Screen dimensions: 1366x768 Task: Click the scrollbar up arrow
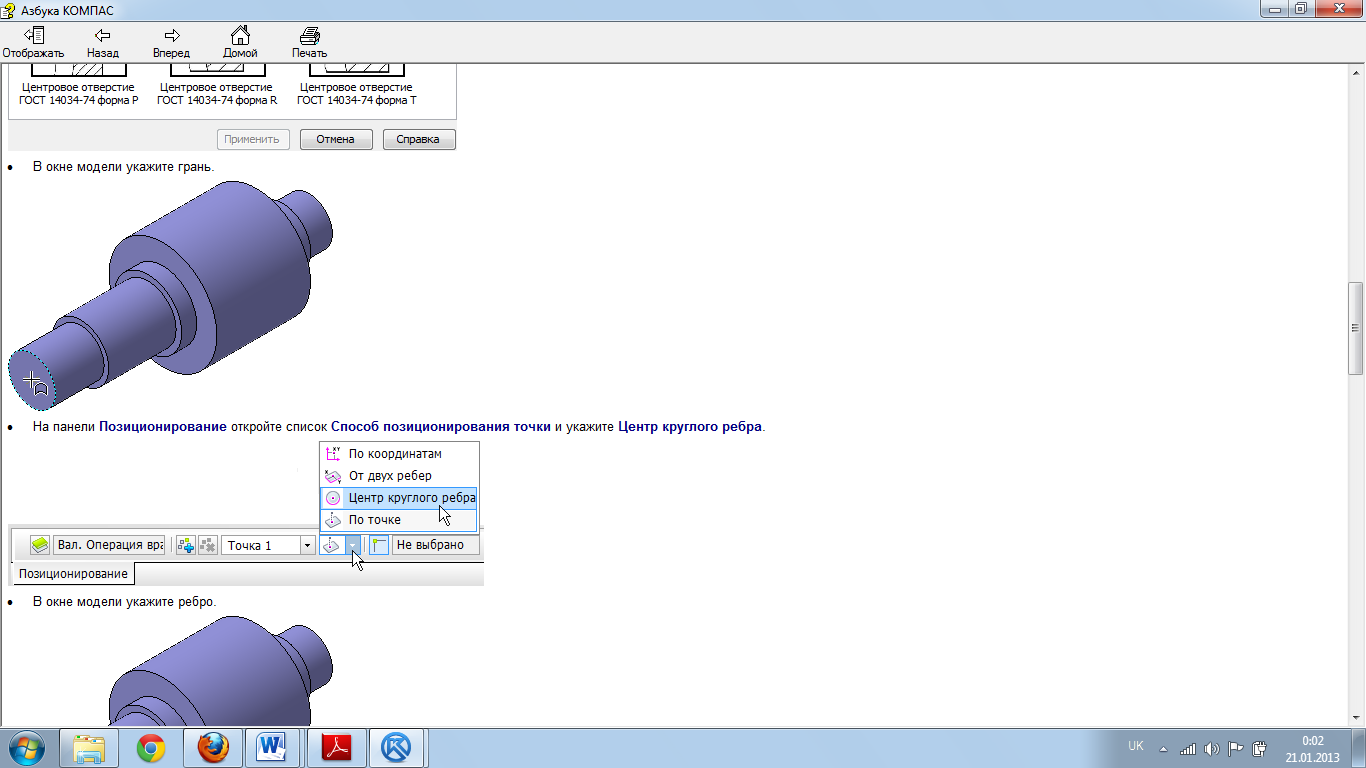[1356, 73]
